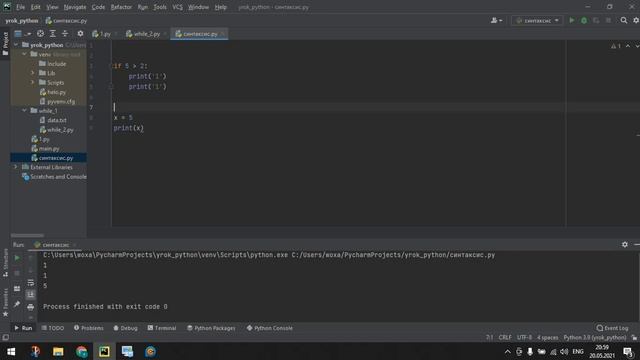Run with Coverage from top toolbar
Screen dimensions: 640x360
point(596,20)
